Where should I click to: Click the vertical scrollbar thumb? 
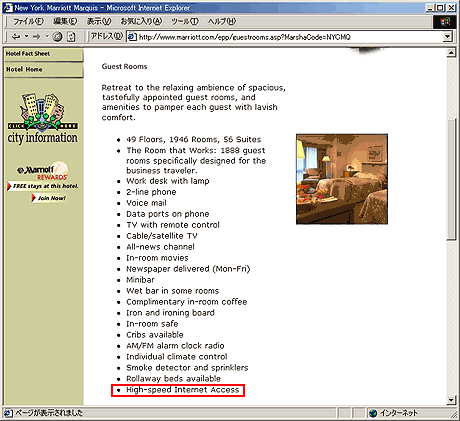pyautogui.click(x=451, y=179)
